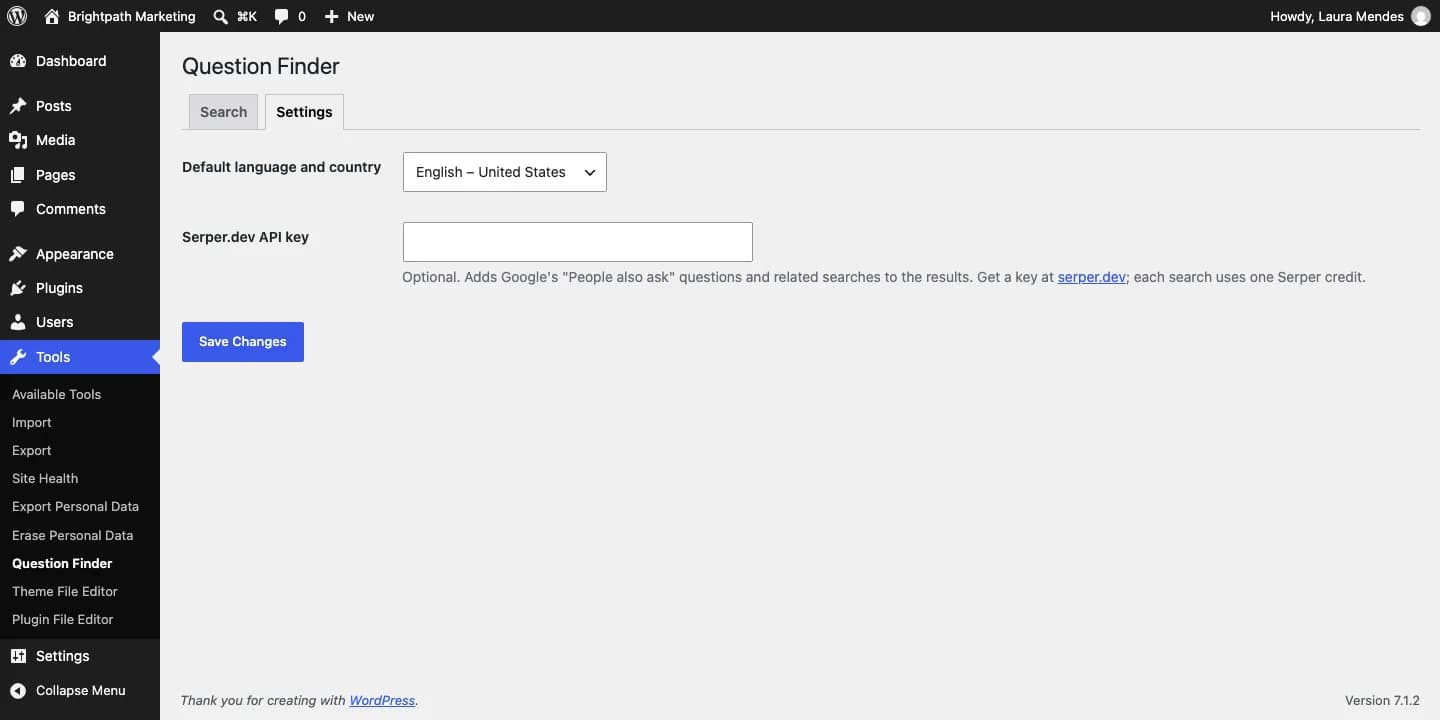Viewport: 1440px width, 720px height.
Task: Click the Posts pushpin icon
Action: [18, 106]
